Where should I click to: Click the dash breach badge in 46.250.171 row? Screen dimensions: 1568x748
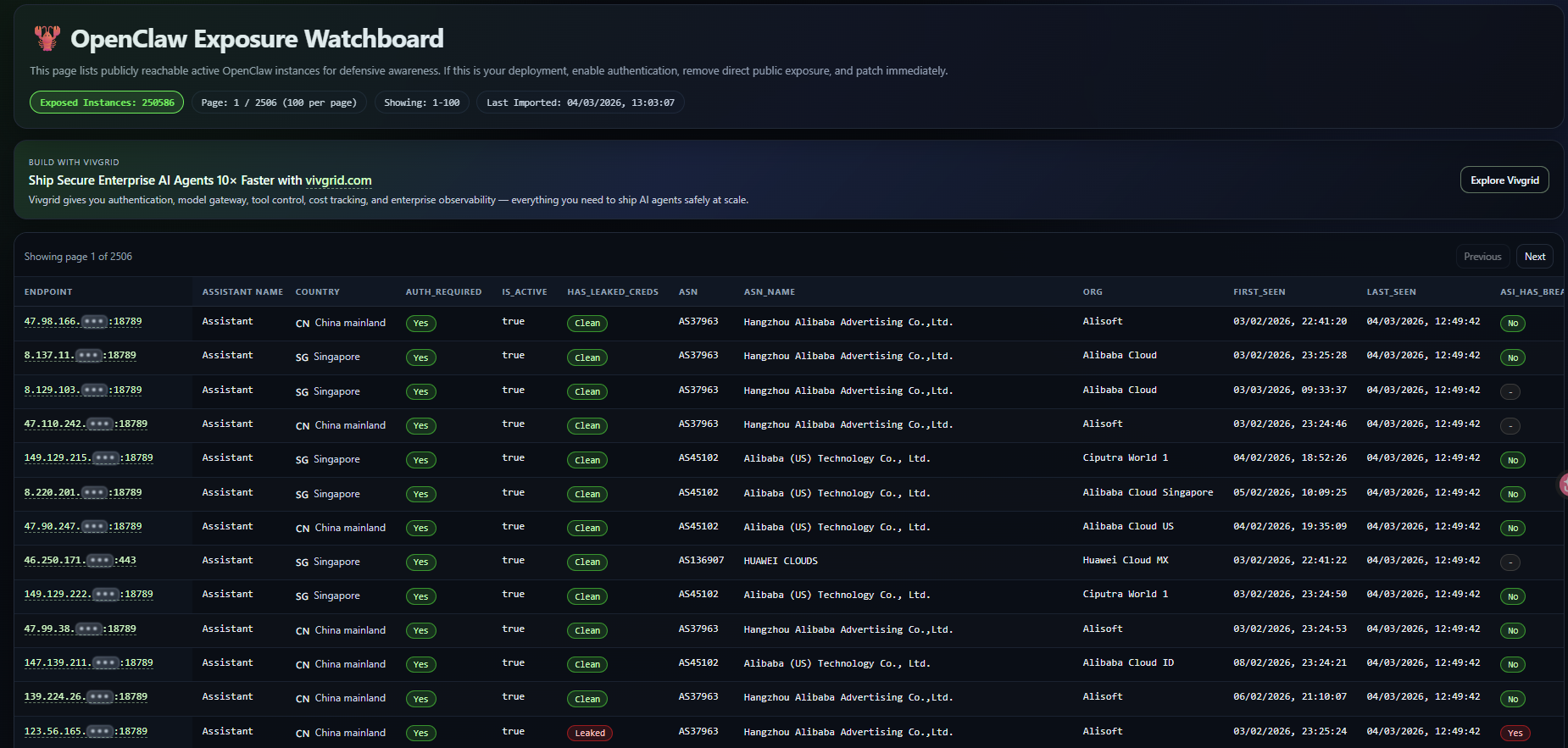tap(1510, 562)
